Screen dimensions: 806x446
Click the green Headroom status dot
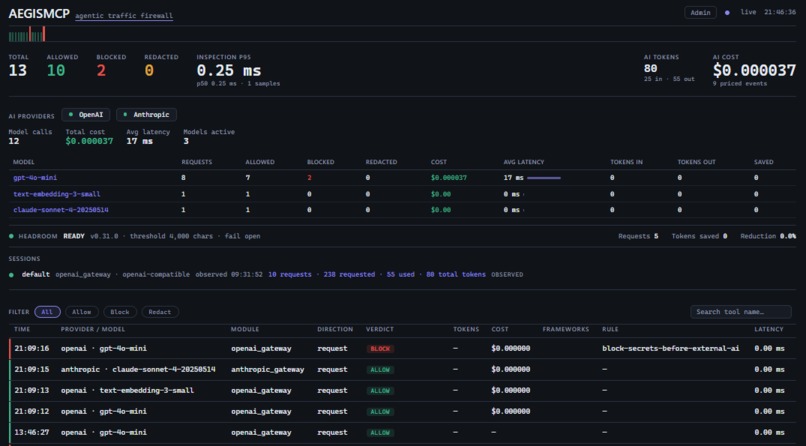tap(11, 236)
